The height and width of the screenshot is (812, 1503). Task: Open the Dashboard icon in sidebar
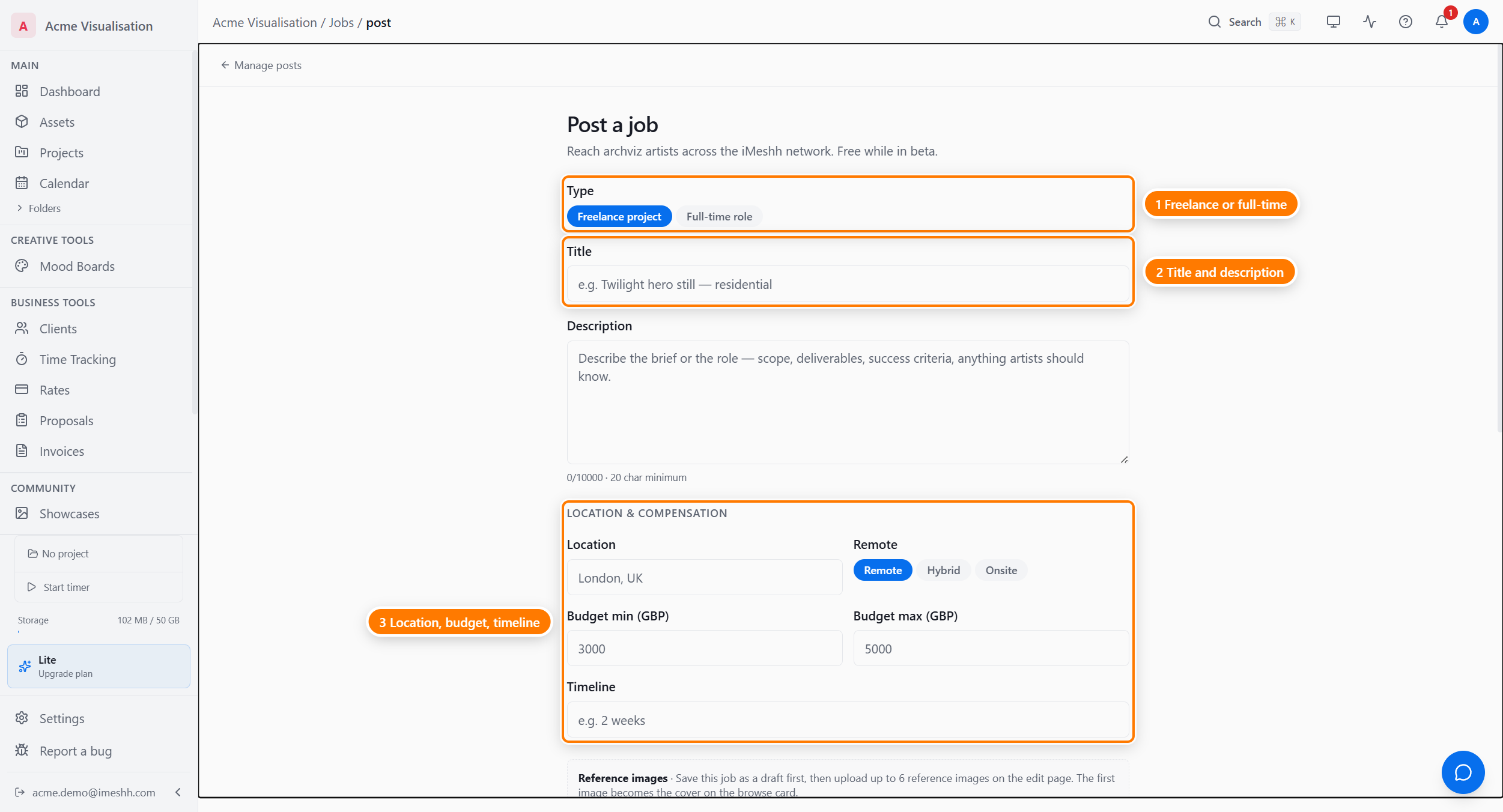[22, 91]
